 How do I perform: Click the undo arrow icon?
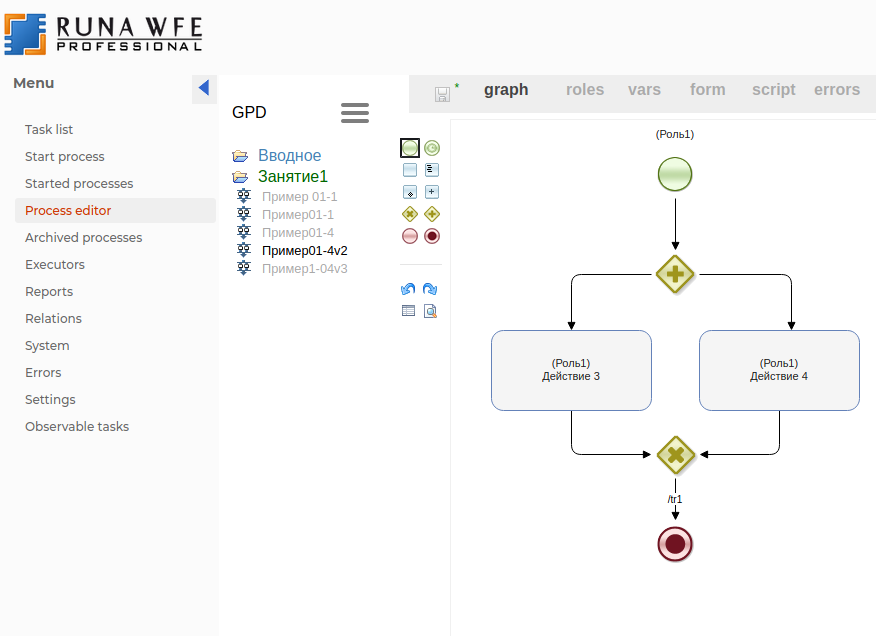[x=408, y=289]
